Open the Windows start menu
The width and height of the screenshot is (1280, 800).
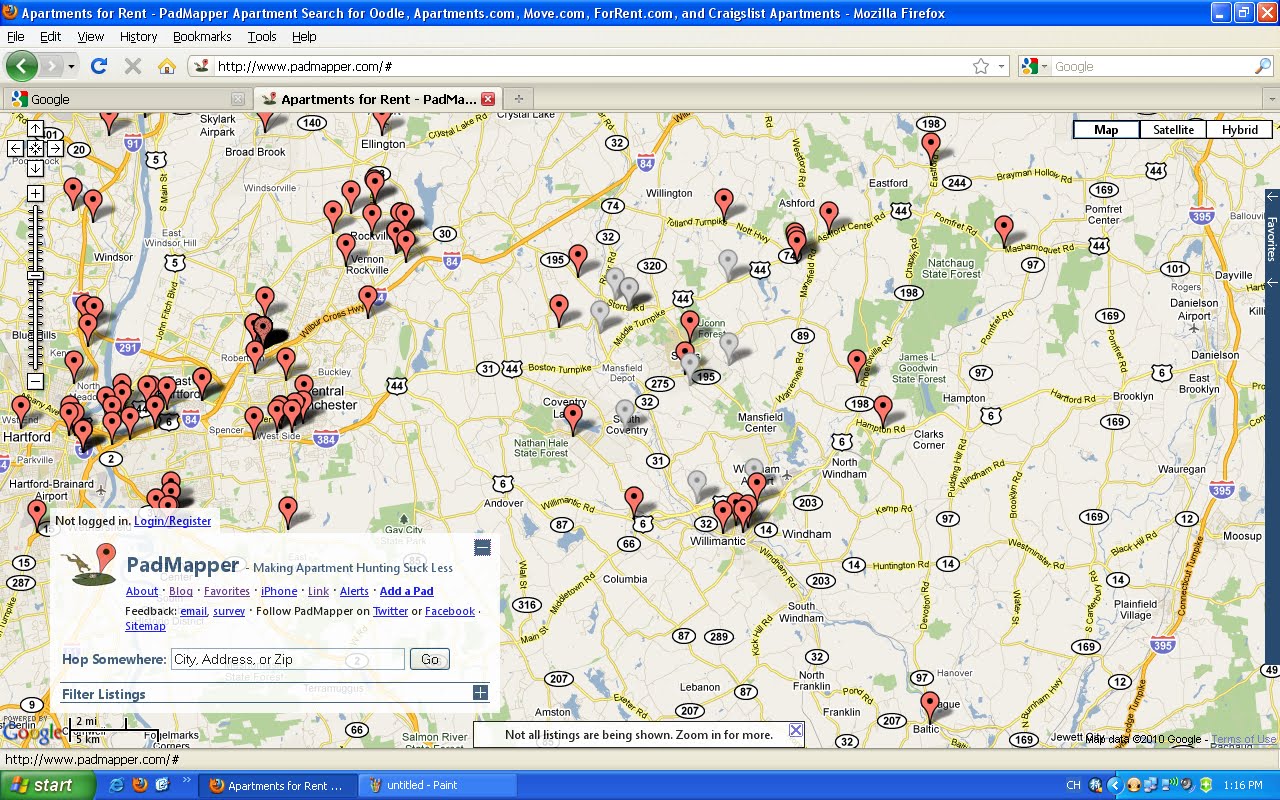(x=48, y=785)
